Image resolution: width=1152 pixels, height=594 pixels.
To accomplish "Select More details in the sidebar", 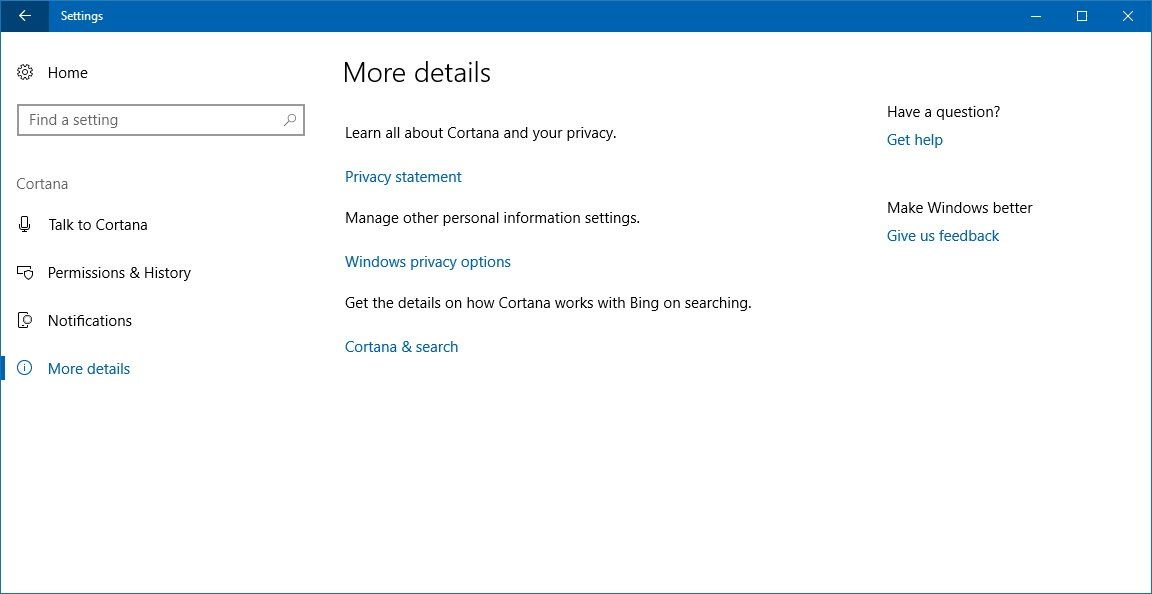I will tap(89, 368).
